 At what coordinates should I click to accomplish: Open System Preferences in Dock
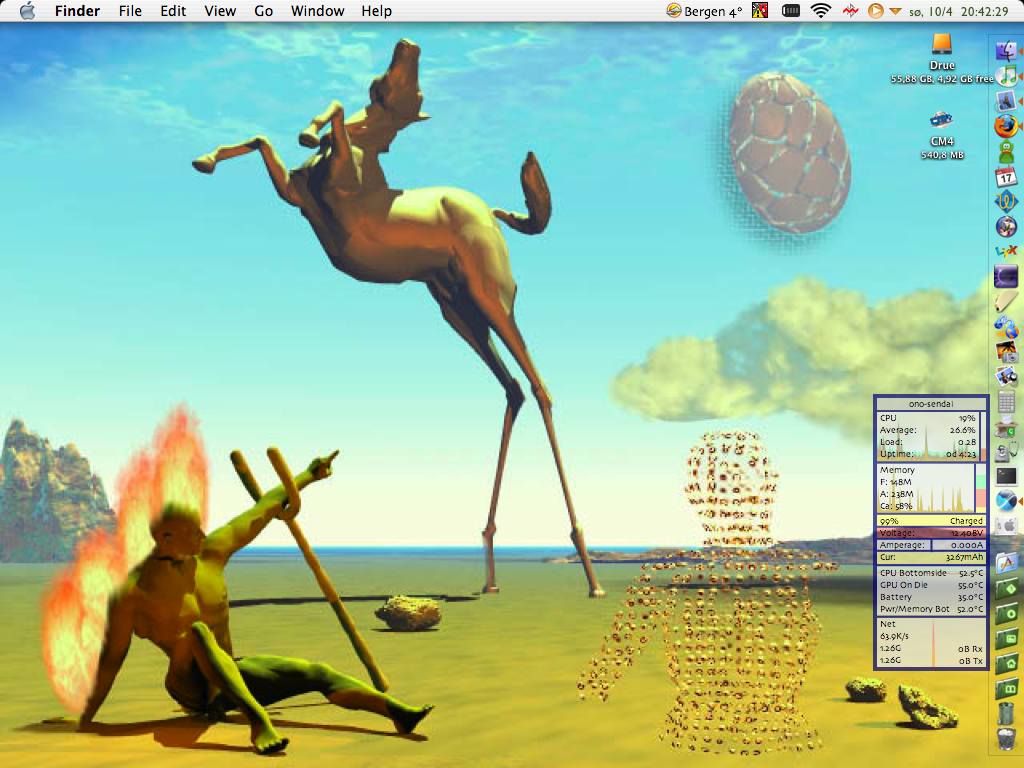click(x=1006, y=526)
